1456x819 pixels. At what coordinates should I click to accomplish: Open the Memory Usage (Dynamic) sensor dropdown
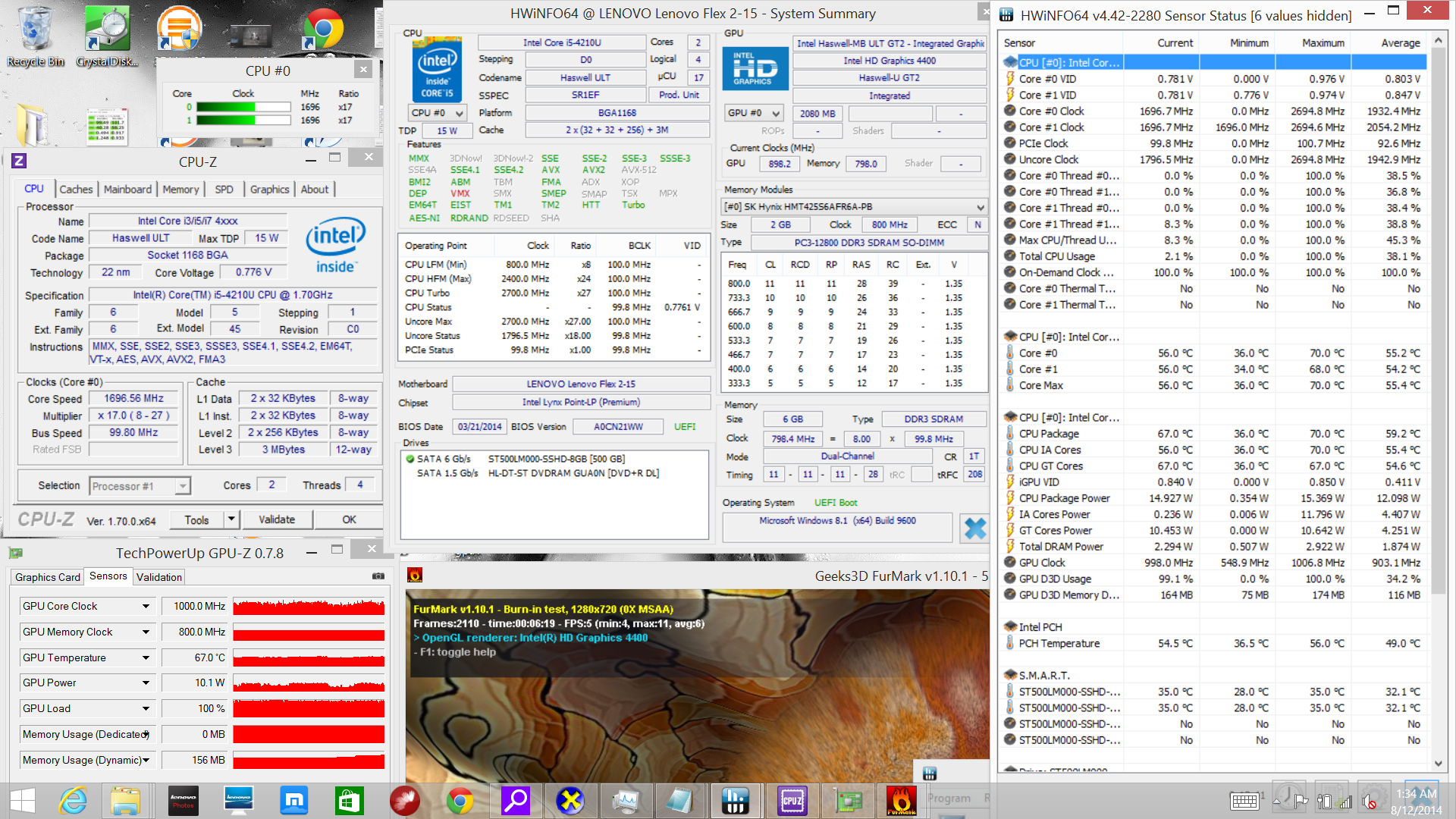tap(146, 760)
